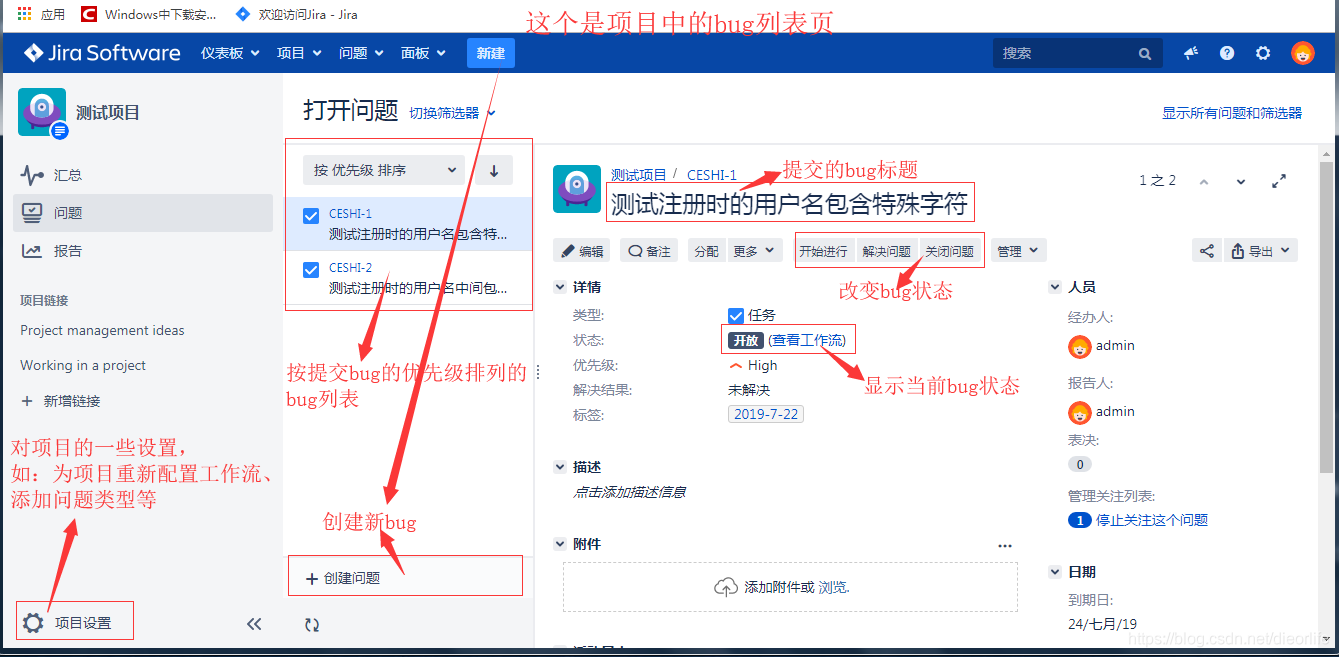Collapse the sidebar with double chevron
This screenshot has height=657, width=1339.
[x=254, y=624]
